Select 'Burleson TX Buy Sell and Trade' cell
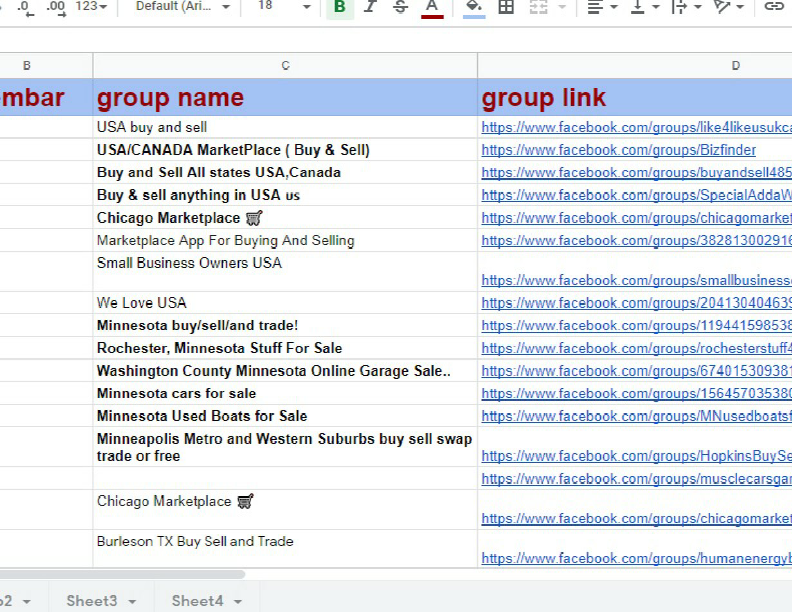792x612 pixels. [285, 549]
